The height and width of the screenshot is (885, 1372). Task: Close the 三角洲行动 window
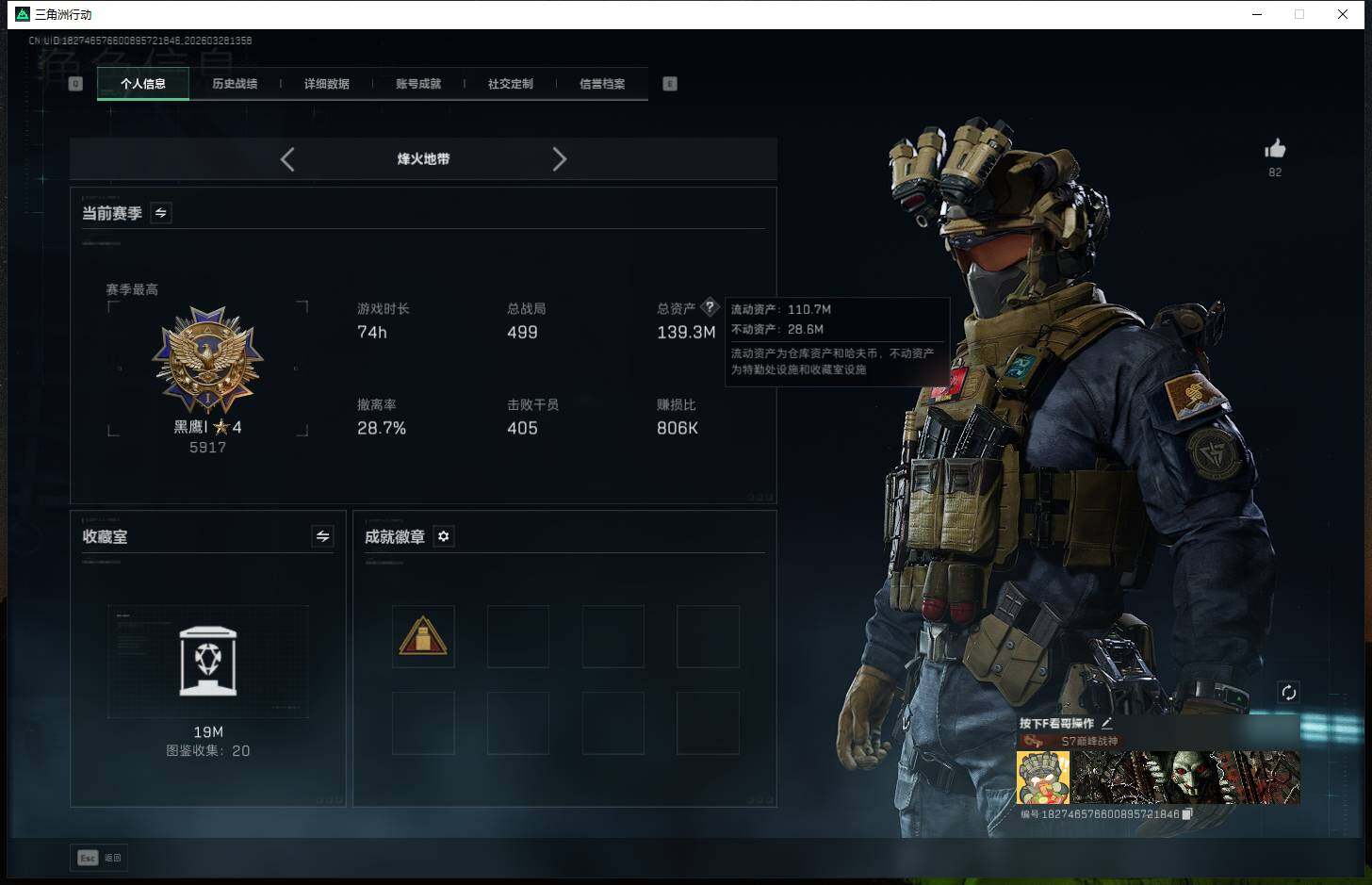(1343, 14)
